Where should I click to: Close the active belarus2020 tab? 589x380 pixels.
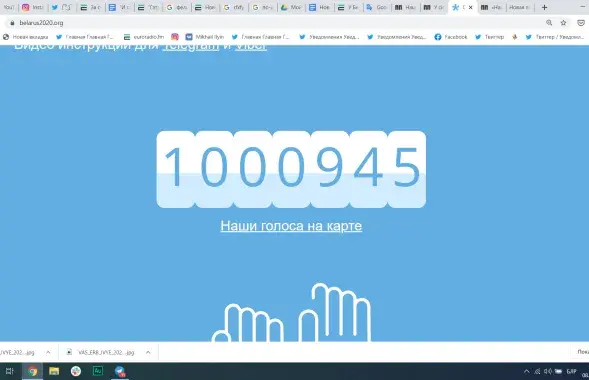470,7
